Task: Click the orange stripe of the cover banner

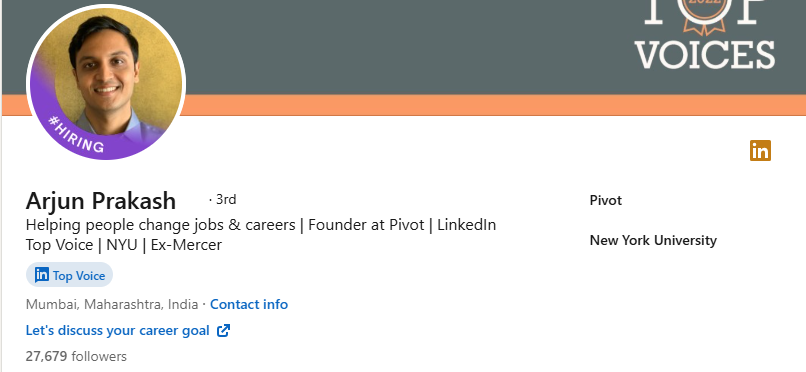Action: point(493,105)
